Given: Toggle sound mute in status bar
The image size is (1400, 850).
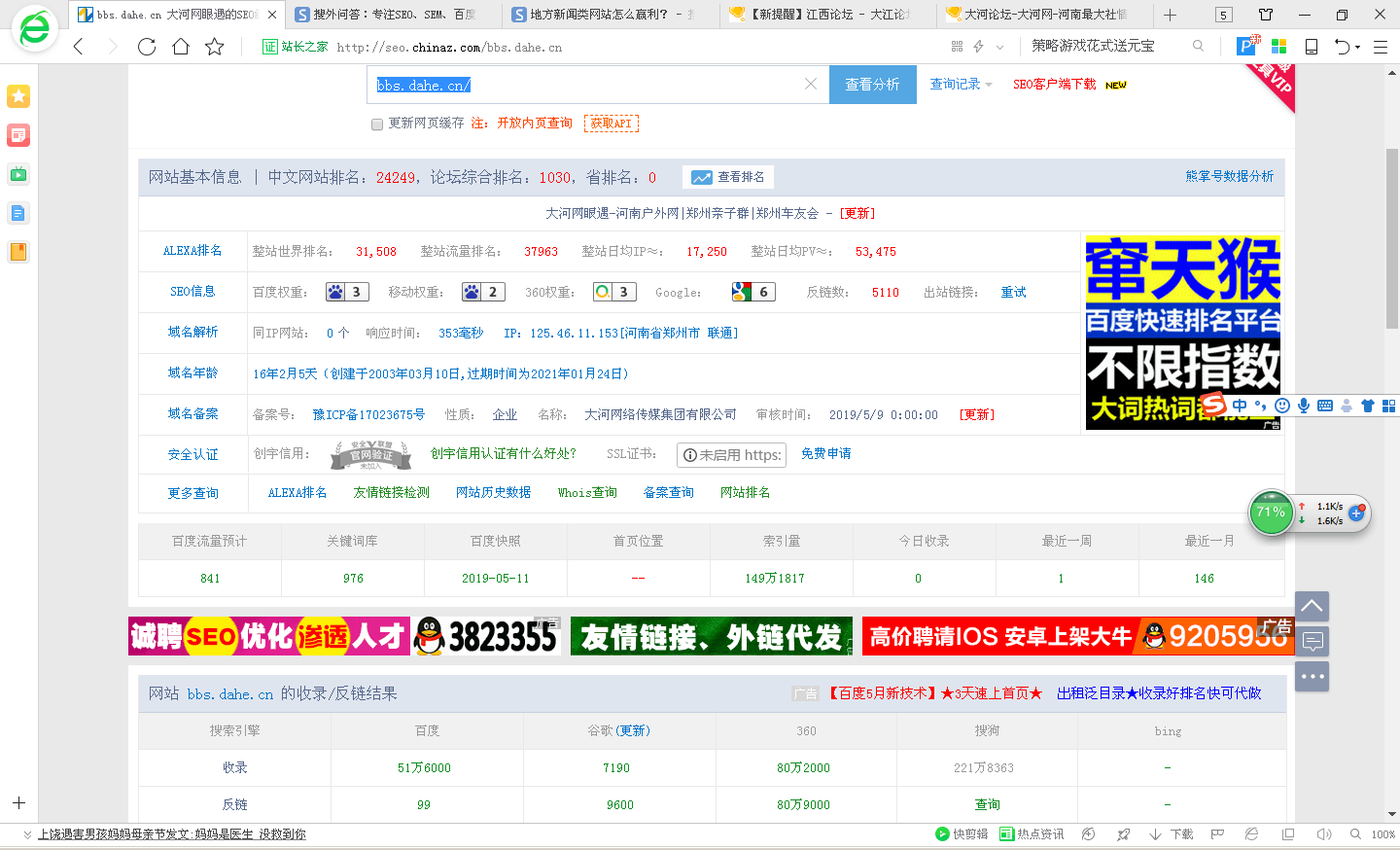Looking at the screenshot, I should pyautogui.click(x=1323, y=834).
